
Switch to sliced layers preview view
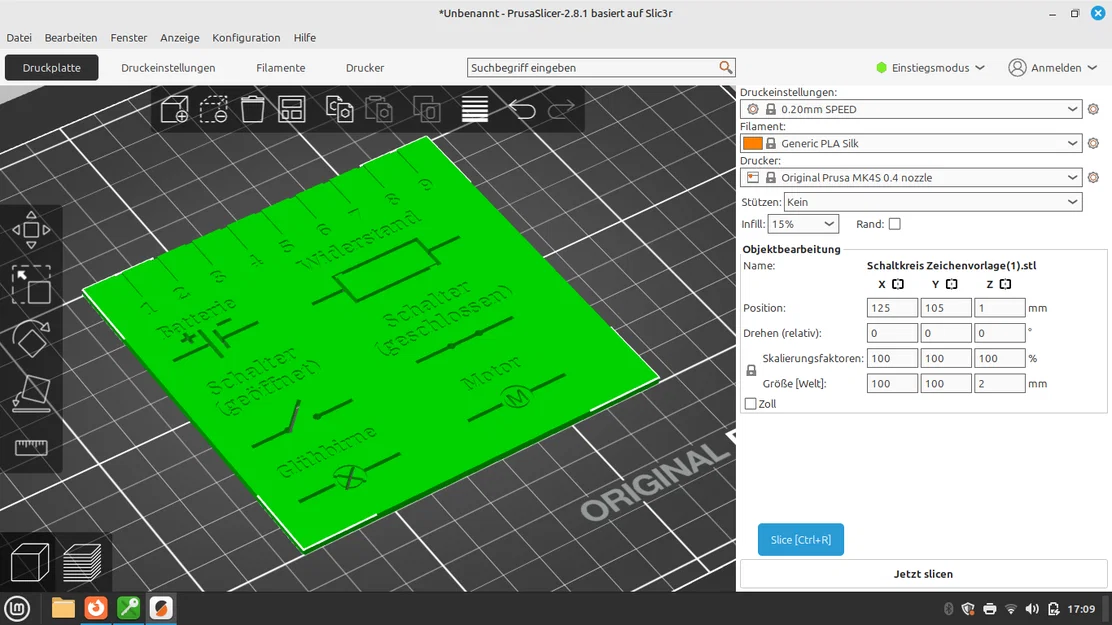[x=82, y=563]
